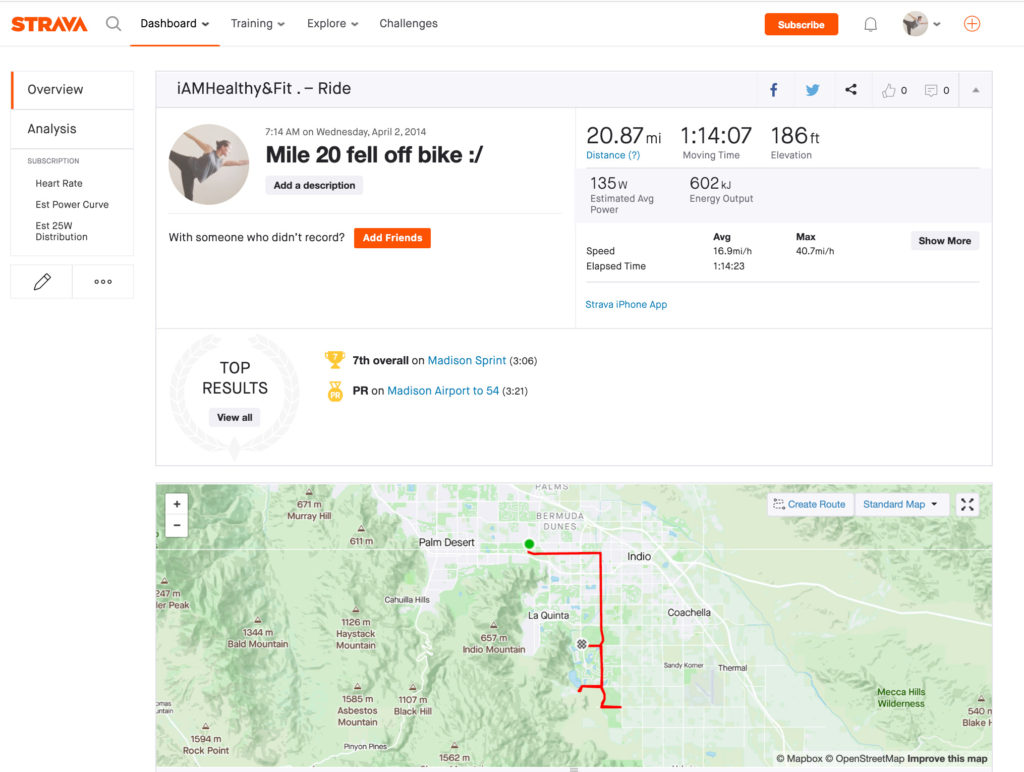Open the Madison Sprint segment link
Screen dimensions: 1024x772
466,360
